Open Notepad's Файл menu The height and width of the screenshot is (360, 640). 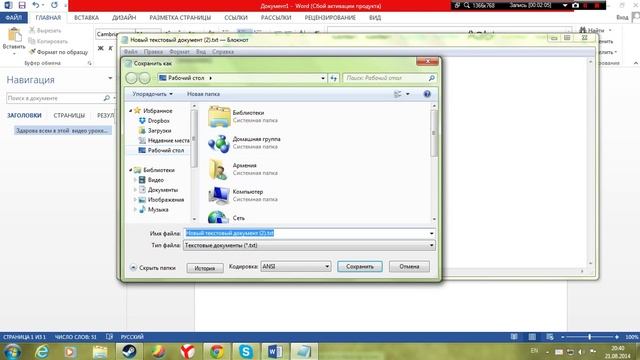[x=131, y=52]
